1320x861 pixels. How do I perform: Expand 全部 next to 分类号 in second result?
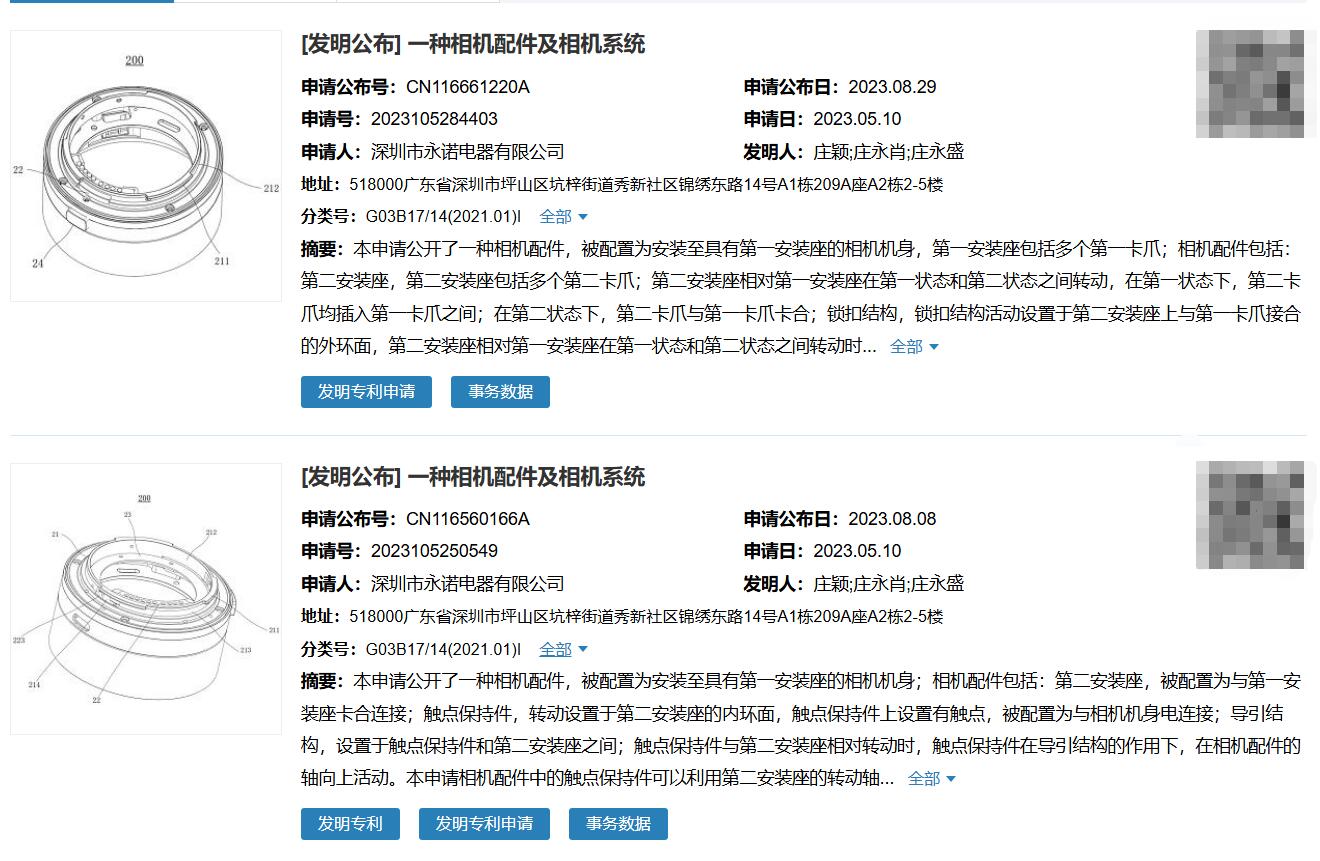(x=563, y=650)
